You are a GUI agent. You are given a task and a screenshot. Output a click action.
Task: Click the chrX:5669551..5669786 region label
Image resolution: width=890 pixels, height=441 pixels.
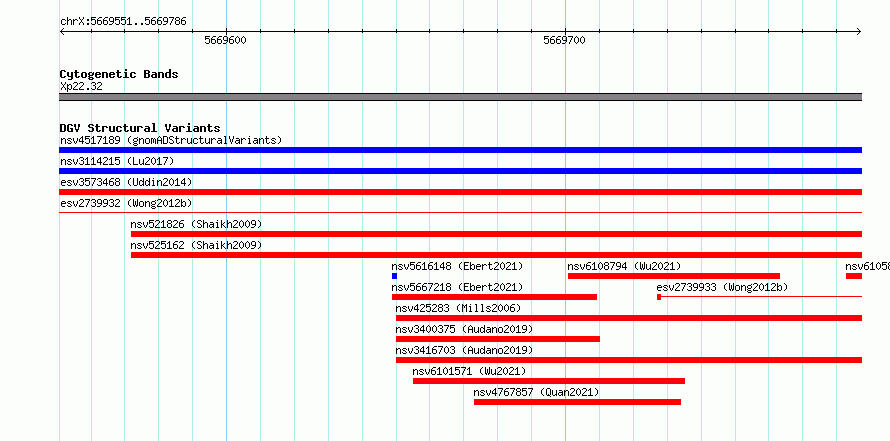point(123,22)
